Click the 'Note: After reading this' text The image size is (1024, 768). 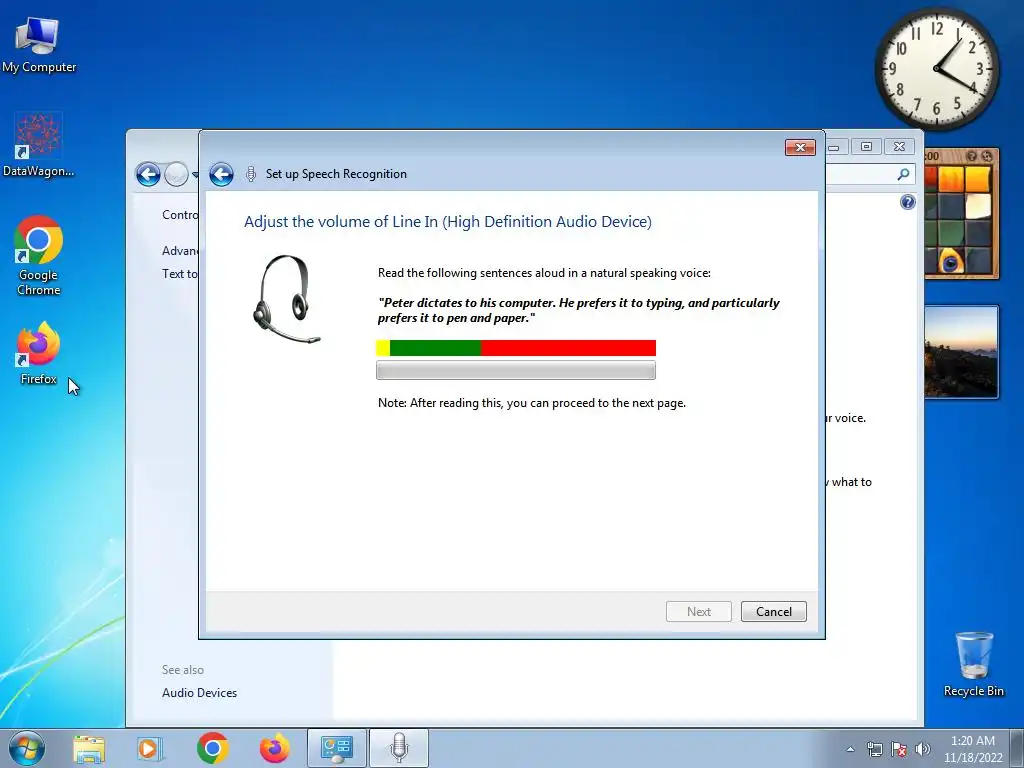tap(532, 403)
